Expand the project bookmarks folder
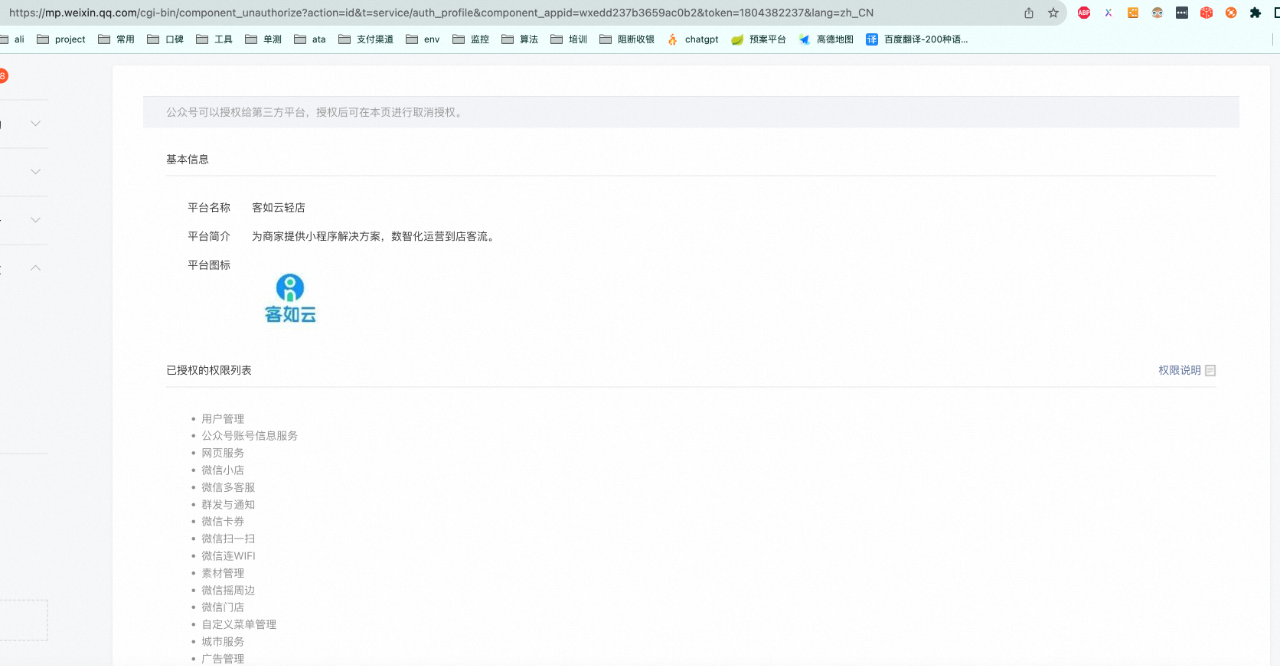Viewport: 1280px width, 666px height. coord(61,40)
